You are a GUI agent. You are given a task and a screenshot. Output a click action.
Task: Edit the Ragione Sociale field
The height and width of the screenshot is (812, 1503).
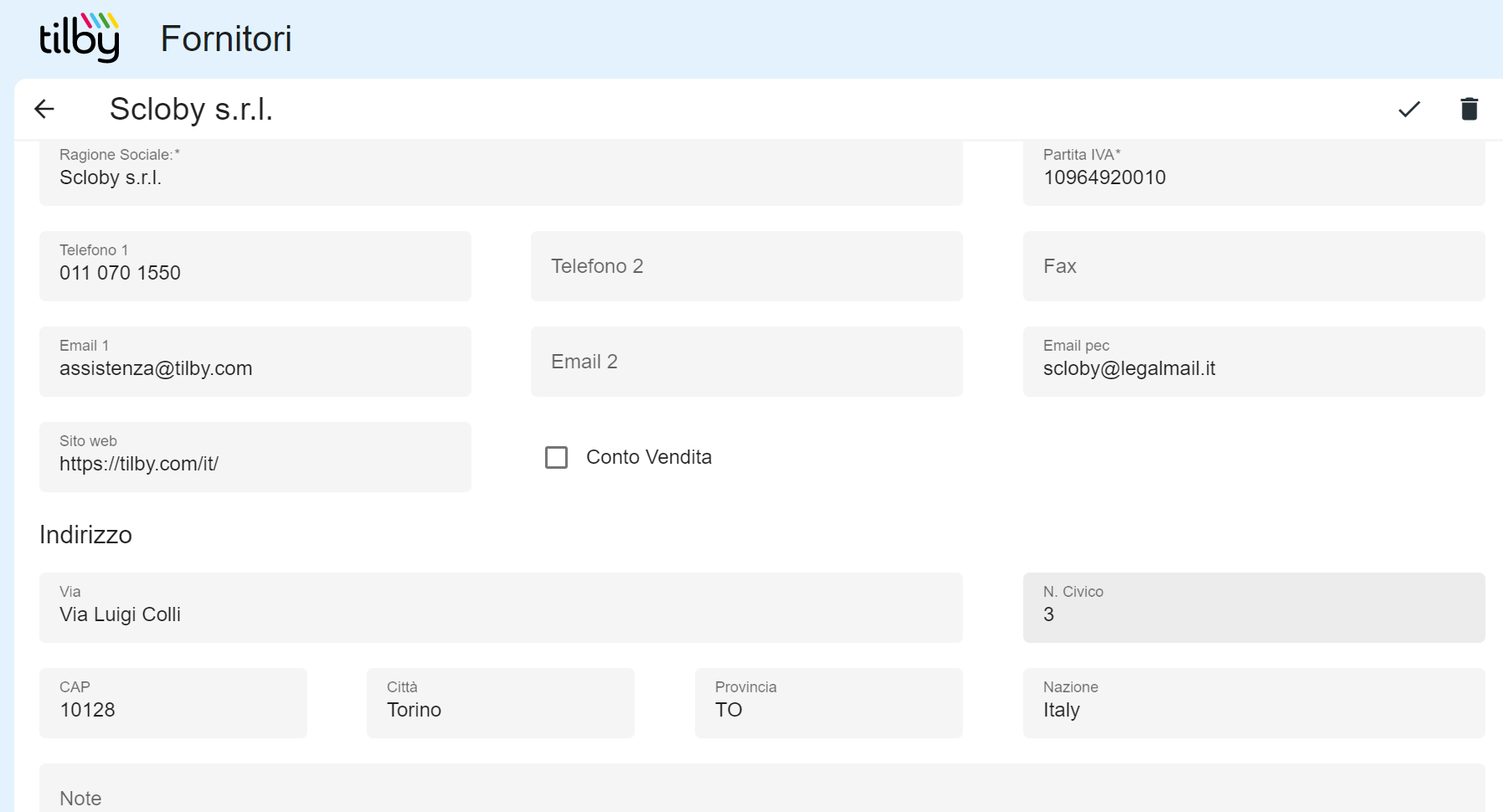(501, 172)
